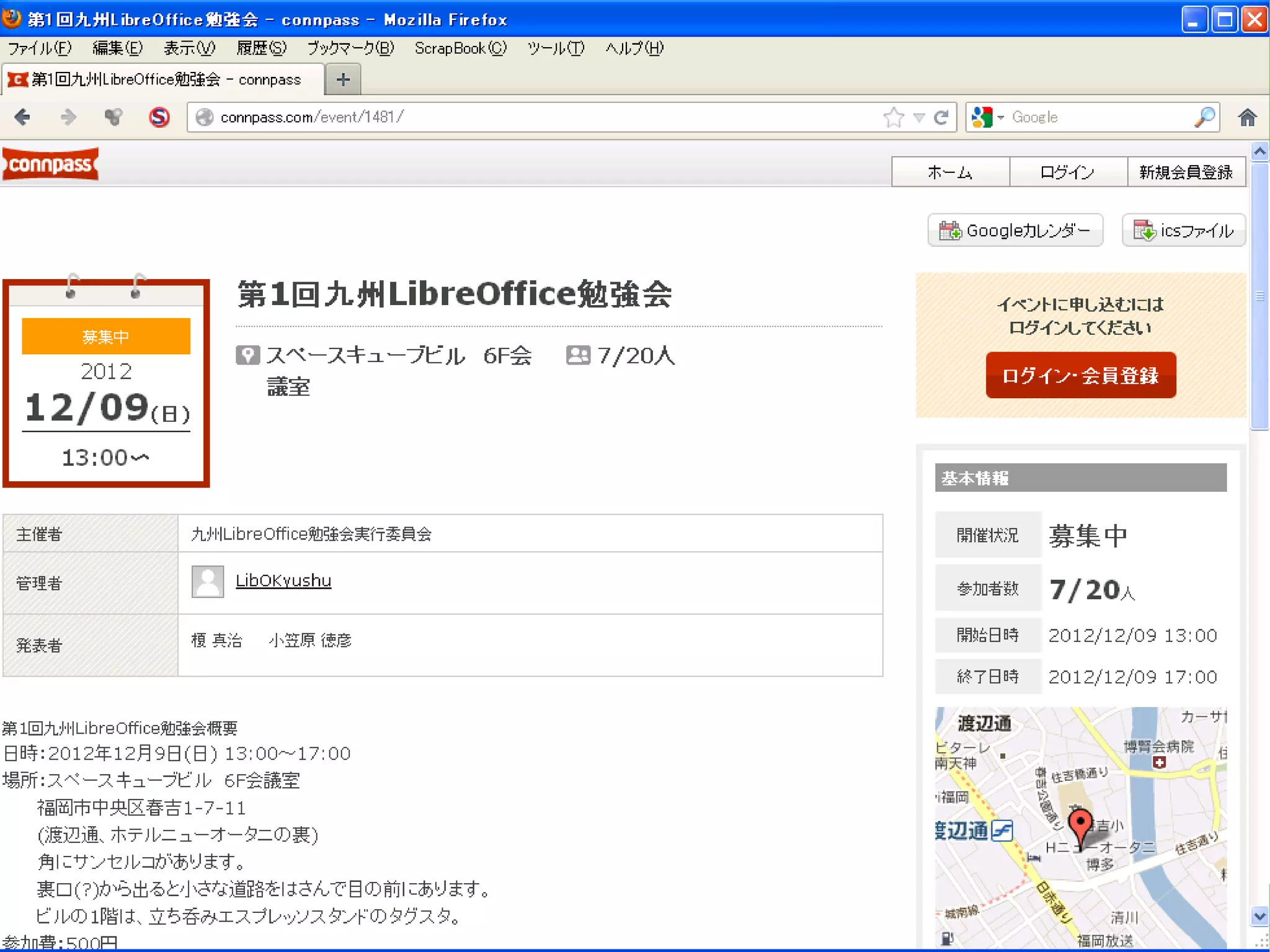
Task: Open the ScrapBook menu
Action: pos(460,48)
